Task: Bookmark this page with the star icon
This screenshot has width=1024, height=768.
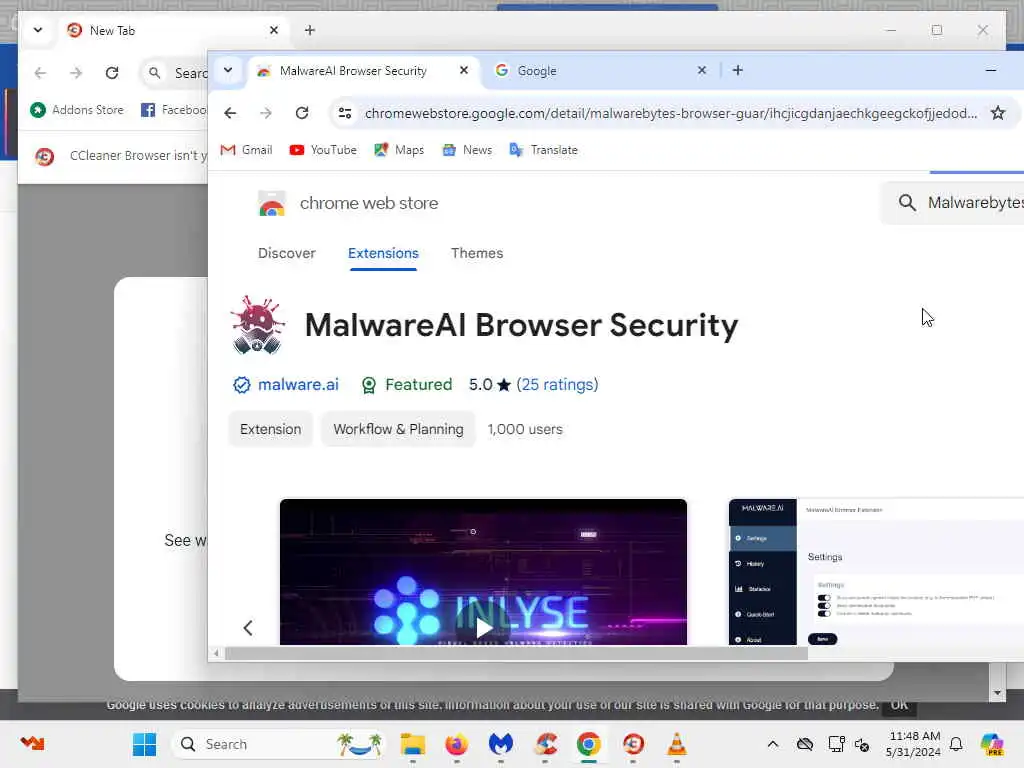Action: pyautogui.click(x=997, y=113)
